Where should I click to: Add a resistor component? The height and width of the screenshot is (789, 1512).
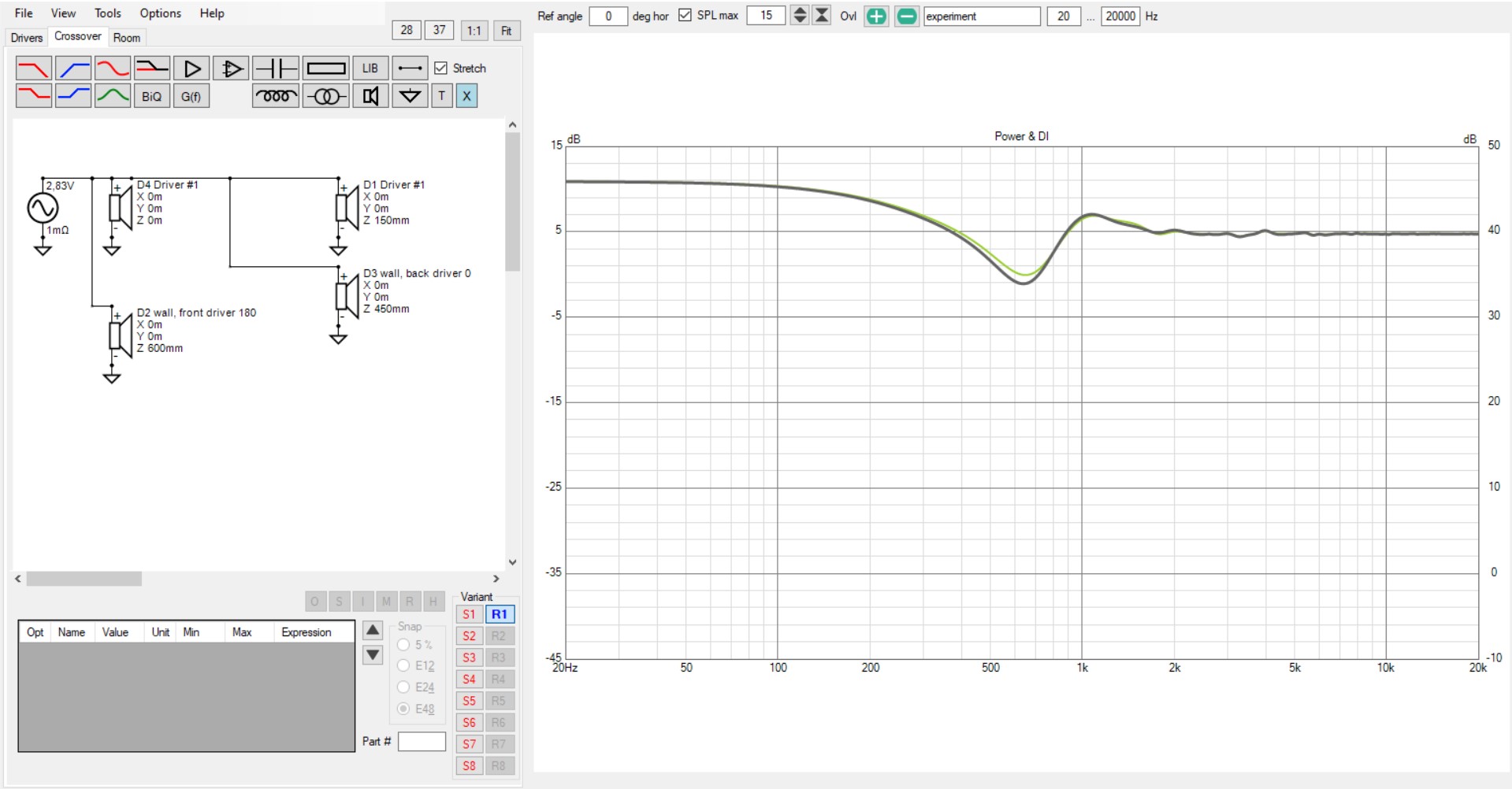[326, 69]
